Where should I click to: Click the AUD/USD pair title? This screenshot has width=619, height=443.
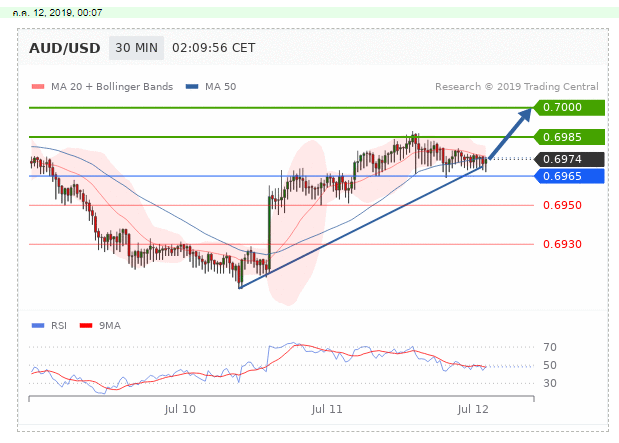point(65,48)
